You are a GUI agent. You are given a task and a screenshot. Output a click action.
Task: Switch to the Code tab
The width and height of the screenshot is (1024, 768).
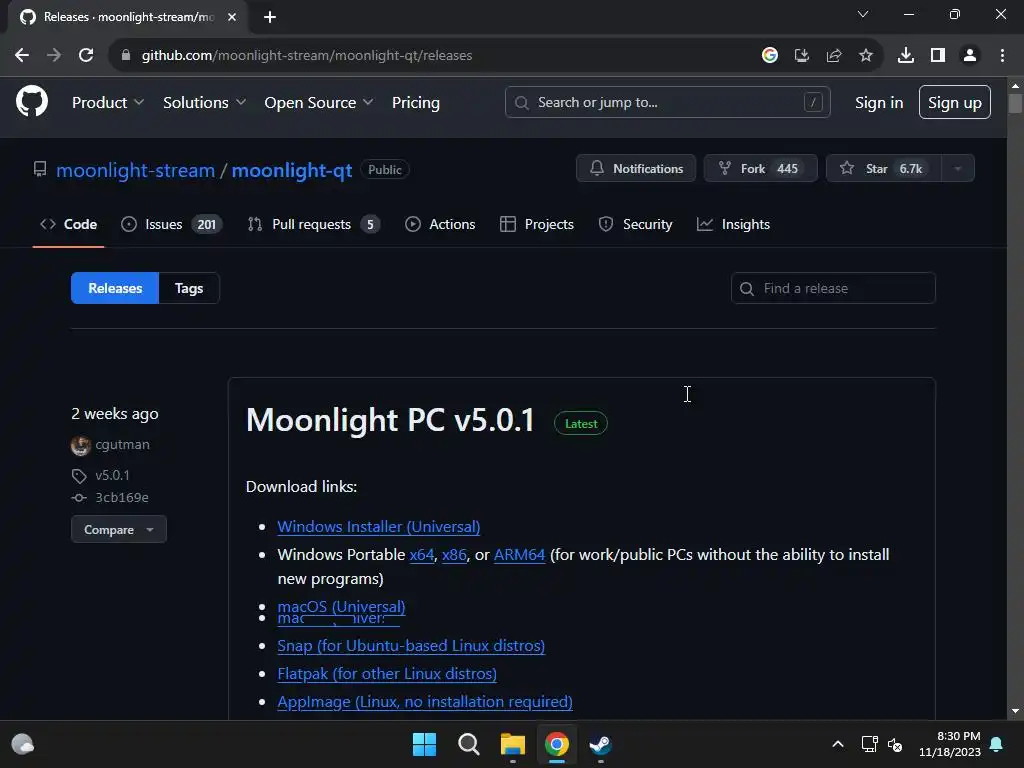69,224
